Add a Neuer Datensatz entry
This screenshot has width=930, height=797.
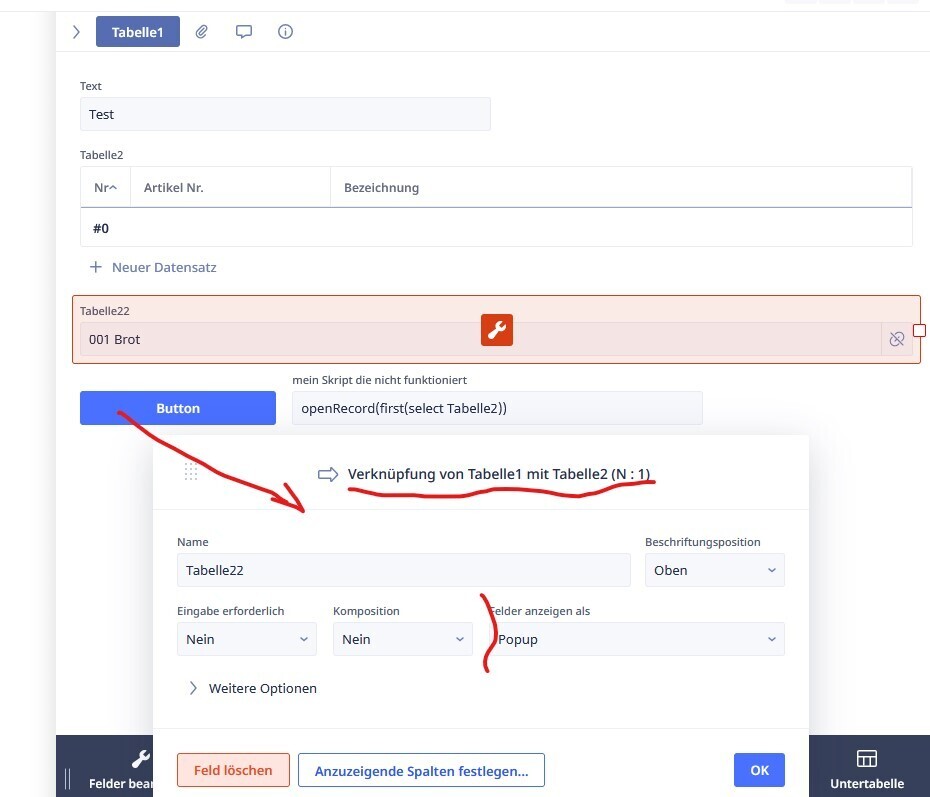pos(153,267)
